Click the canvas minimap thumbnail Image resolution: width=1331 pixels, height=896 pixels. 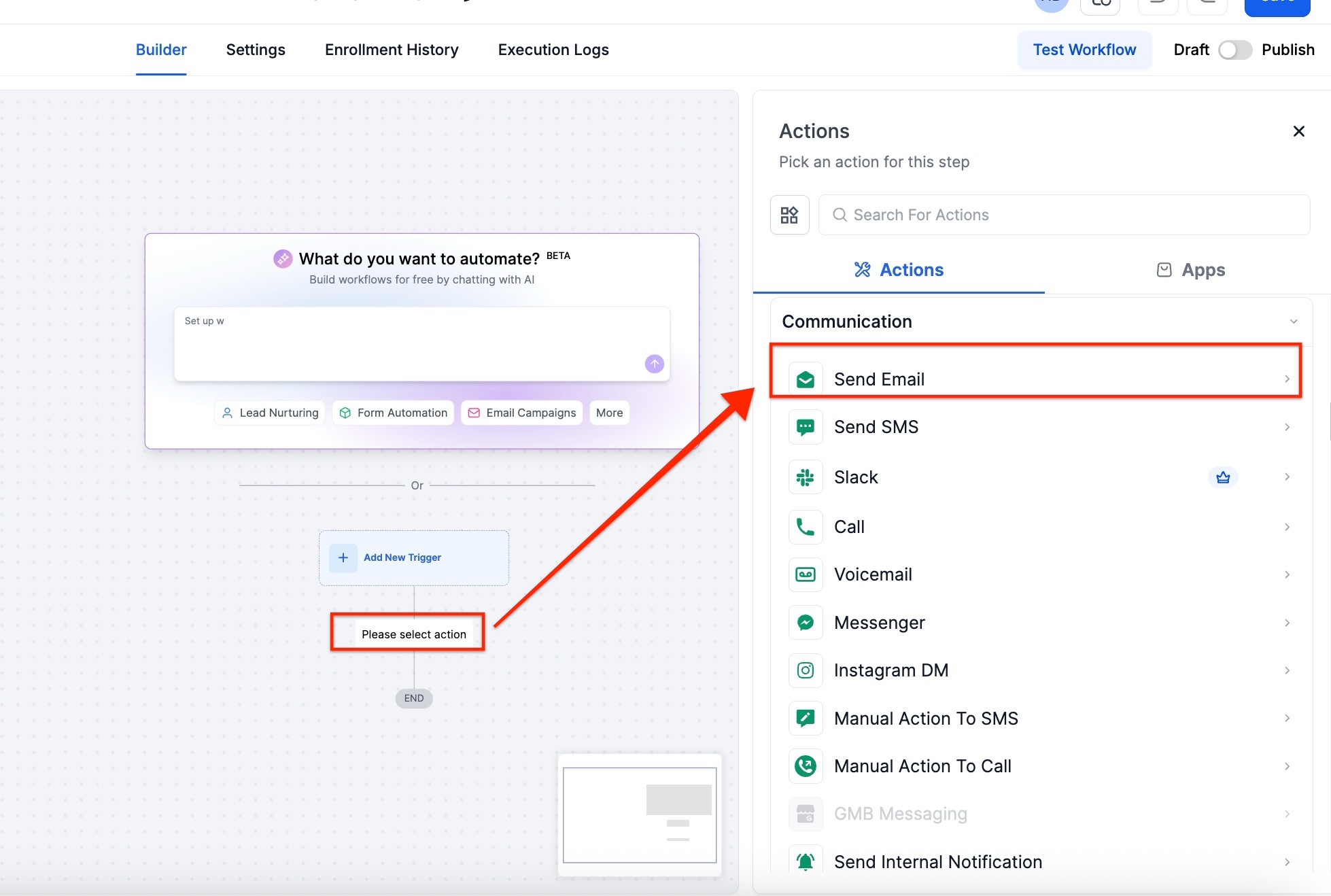639,814
